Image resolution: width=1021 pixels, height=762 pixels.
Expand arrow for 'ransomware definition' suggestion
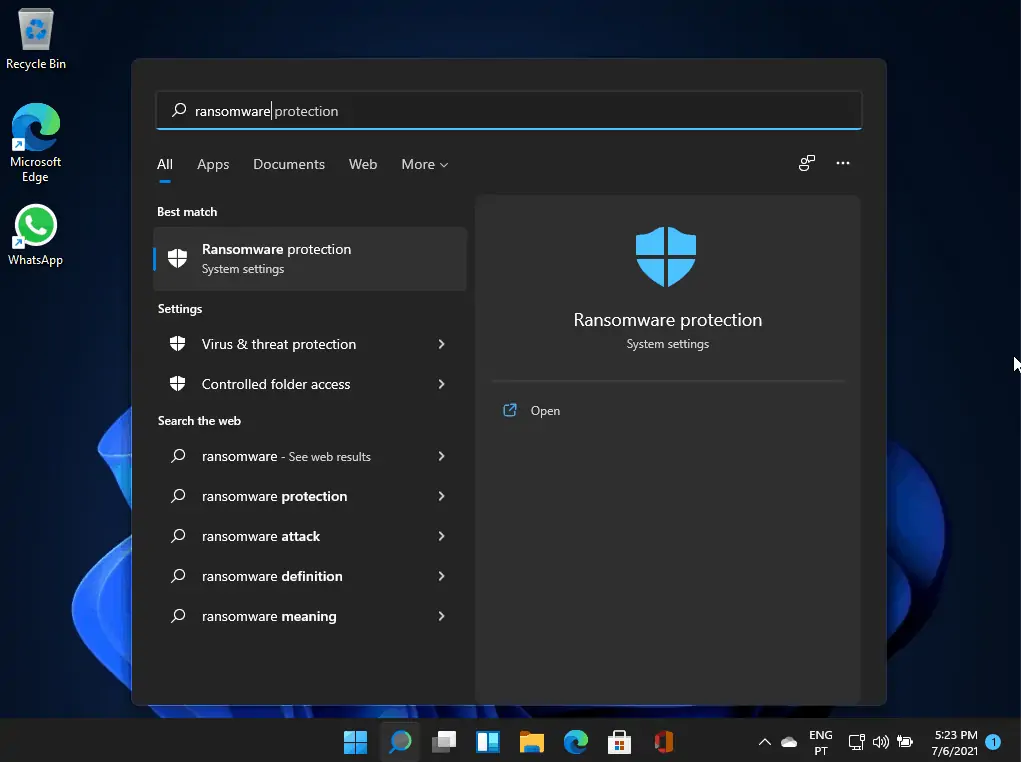point(441,576)
